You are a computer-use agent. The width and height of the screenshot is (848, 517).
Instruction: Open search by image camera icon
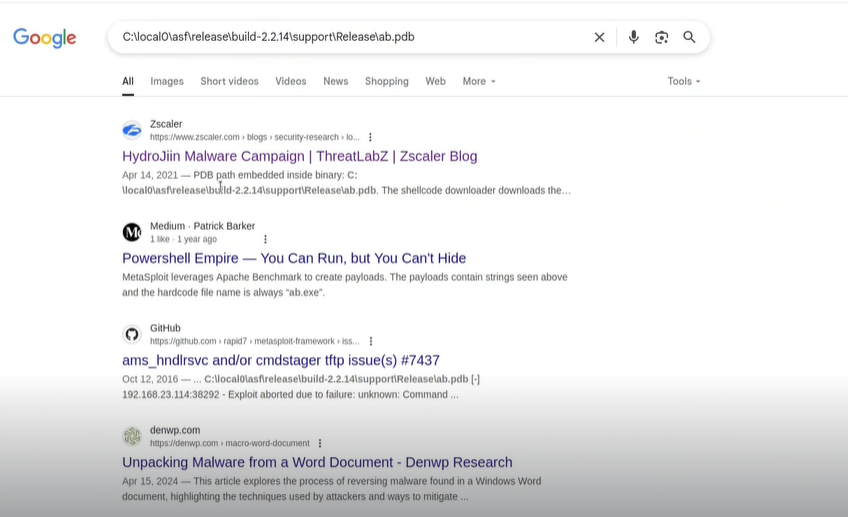point(661,37)
